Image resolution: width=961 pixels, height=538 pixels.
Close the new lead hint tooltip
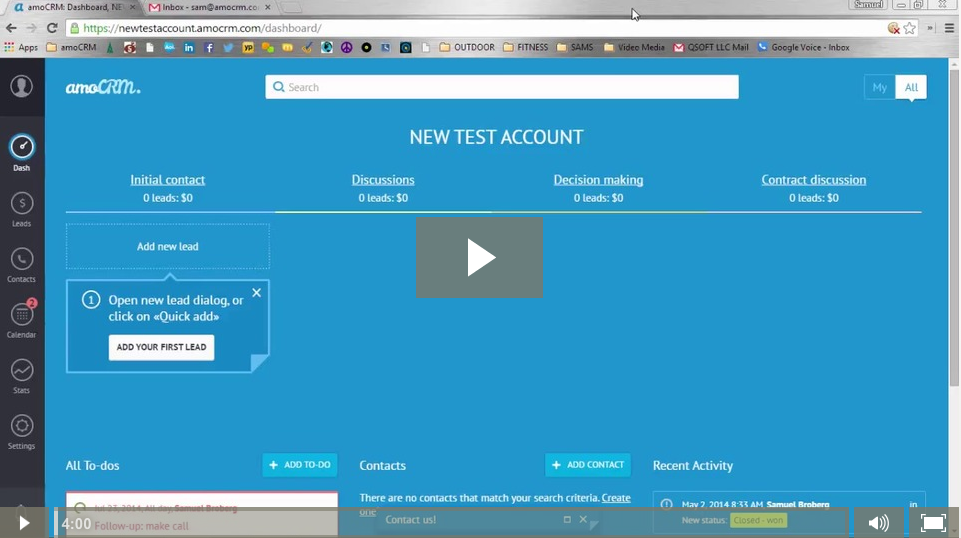(257, 293)
